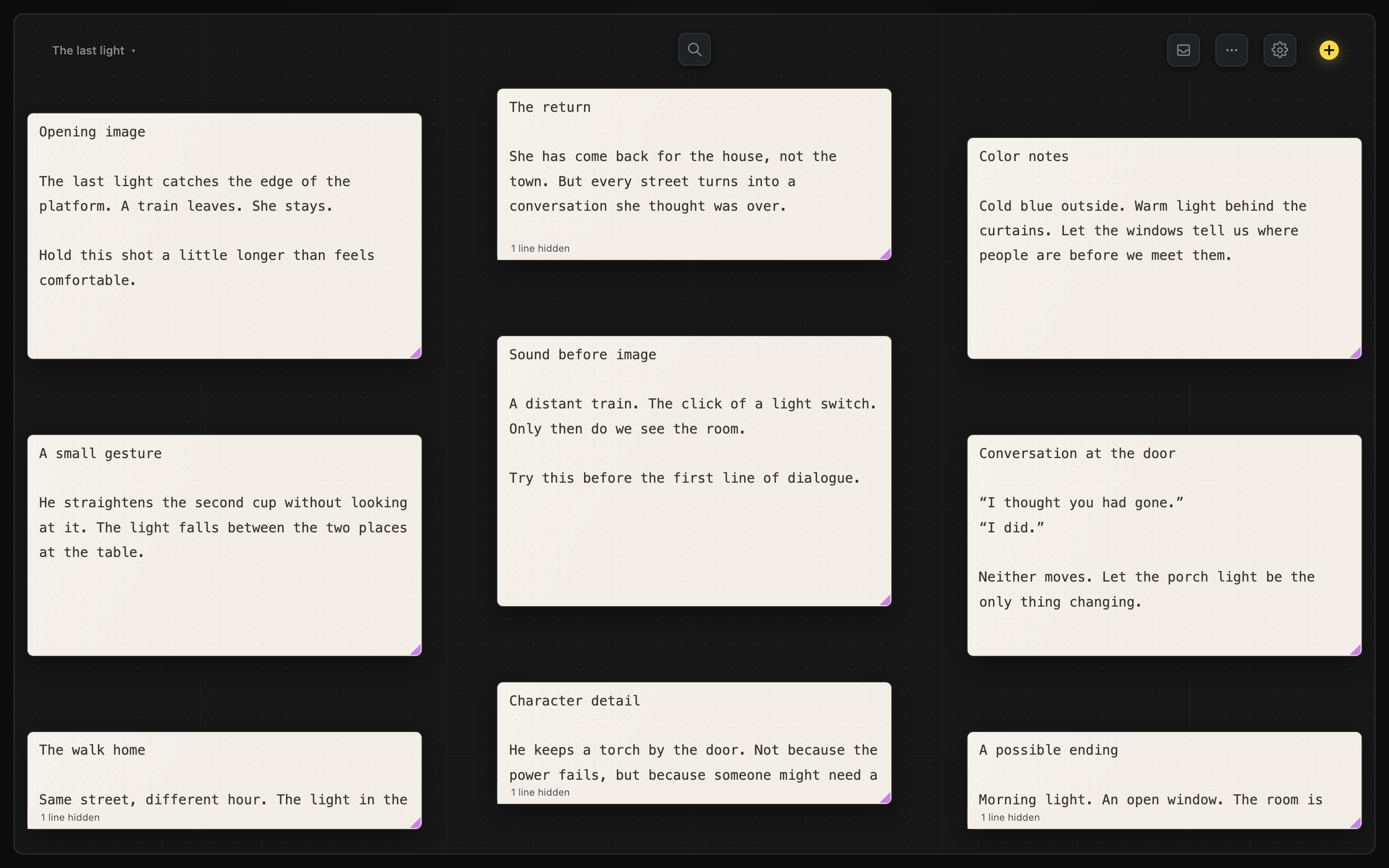This screenshot has width=1389, height=868.
Task: Select the 'Character detail' card title
Action: pos(574,701)
